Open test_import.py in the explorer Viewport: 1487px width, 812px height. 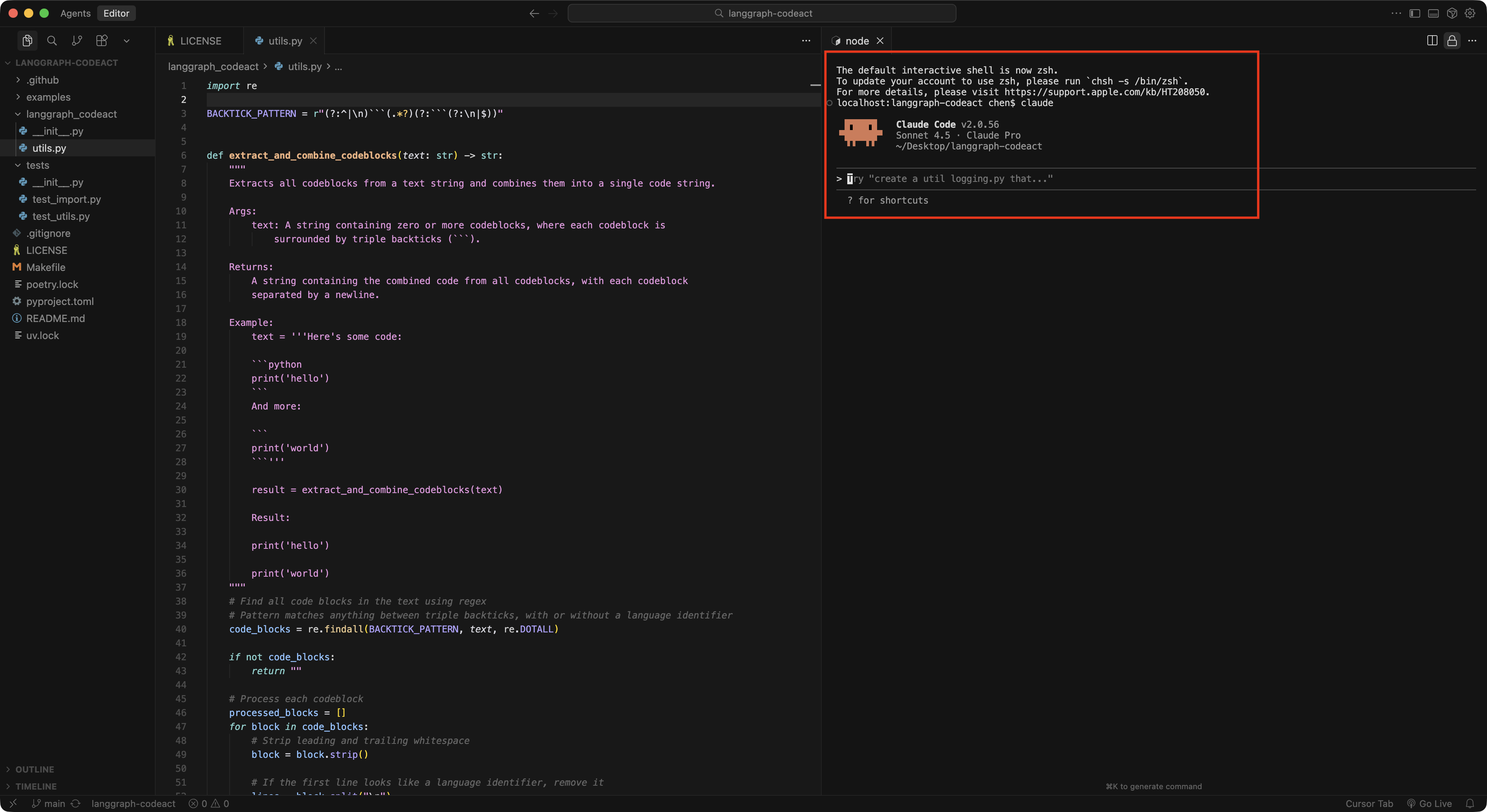[66, 199]
